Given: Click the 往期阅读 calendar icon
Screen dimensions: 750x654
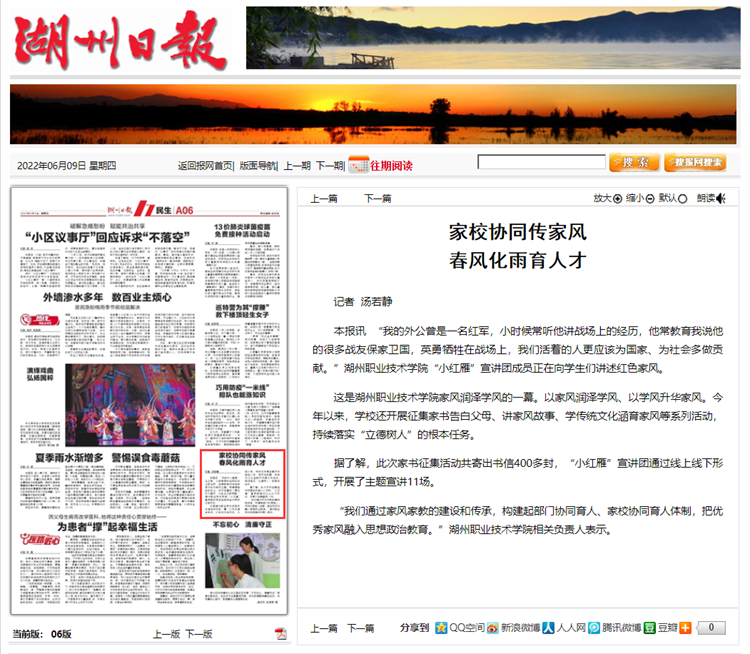Looking at the screenshot, I should [x=357, y=165].
